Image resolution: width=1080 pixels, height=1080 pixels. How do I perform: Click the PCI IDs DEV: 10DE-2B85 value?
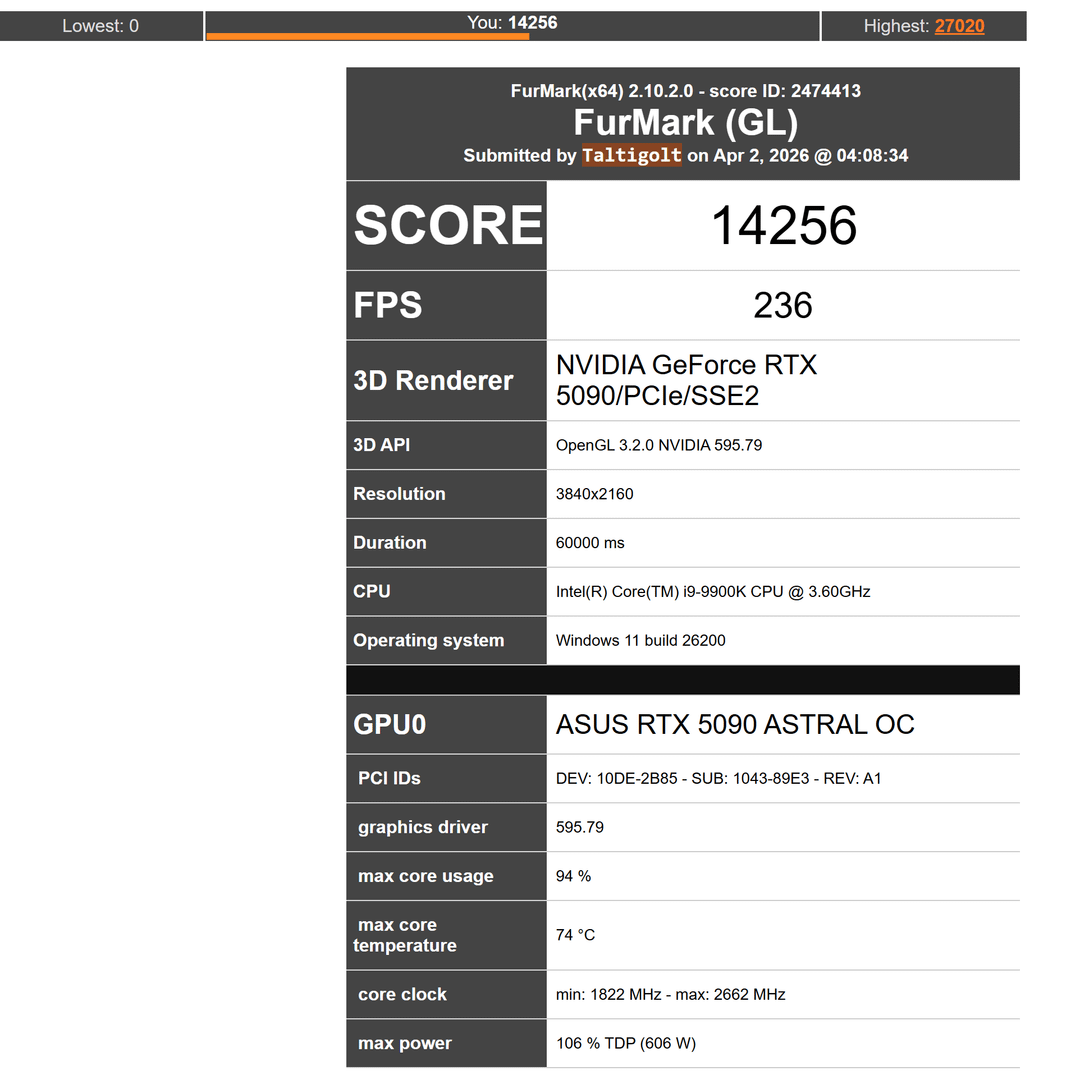point(718,779)
